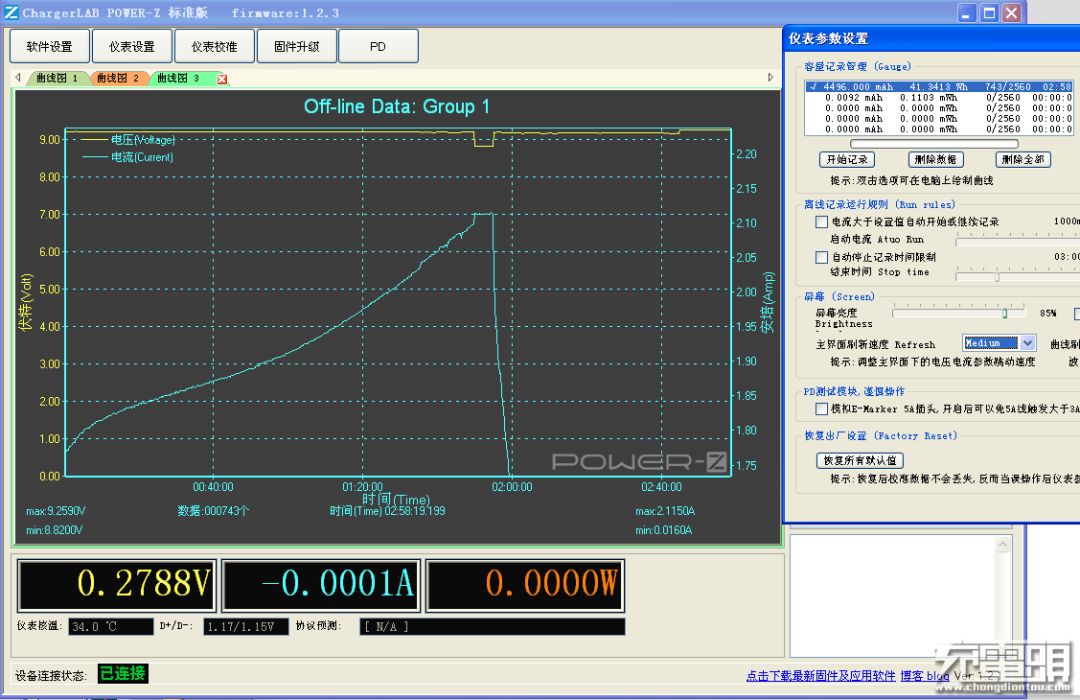Open the Refresh speed Medium dropdown
The height and width of the screenshot is (700, 1080).
pos(1028,343)
